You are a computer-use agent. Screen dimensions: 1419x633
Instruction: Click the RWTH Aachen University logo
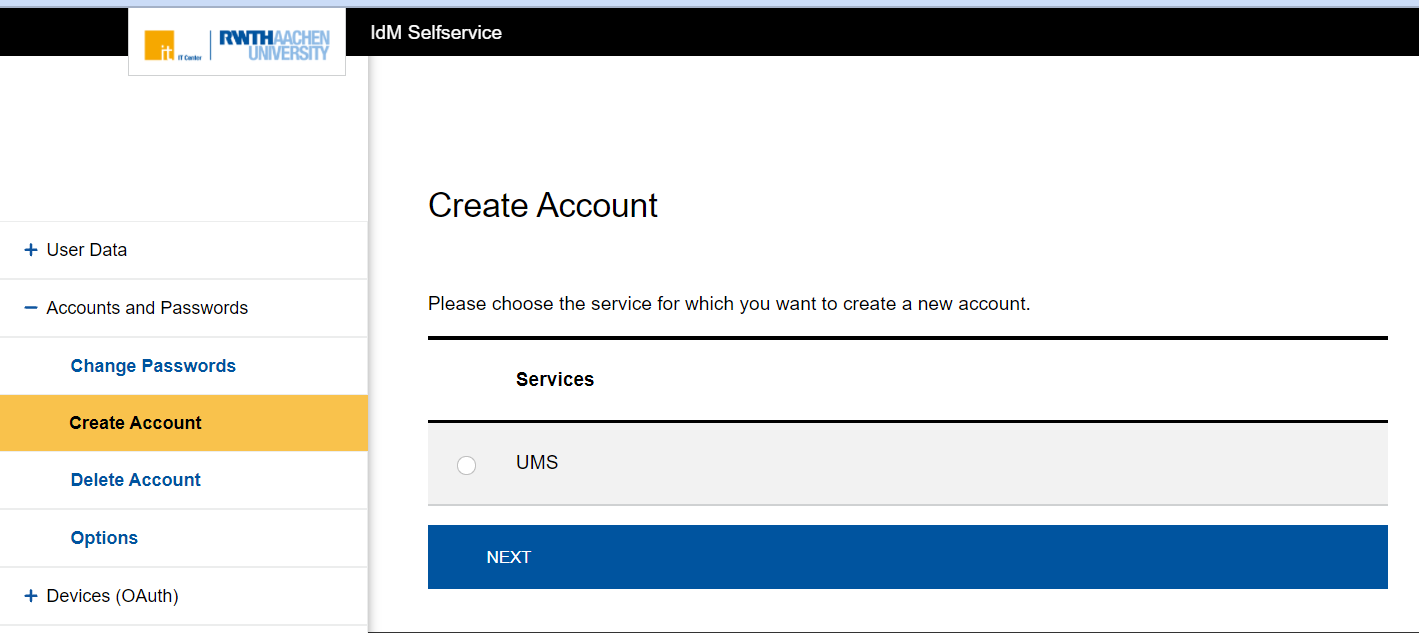coord(274,45)
